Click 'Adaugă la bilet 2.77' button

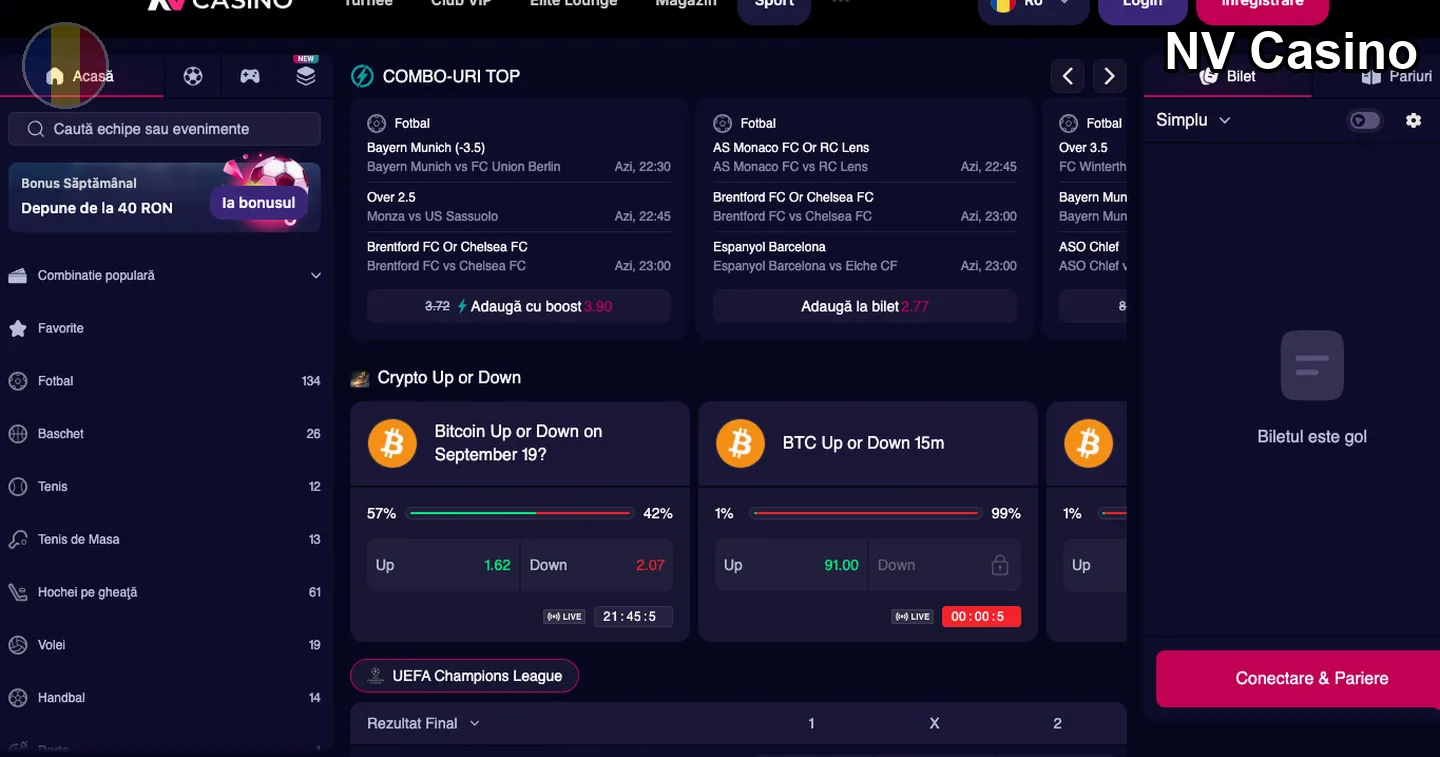pyautogui.click(x=865, y=306)
